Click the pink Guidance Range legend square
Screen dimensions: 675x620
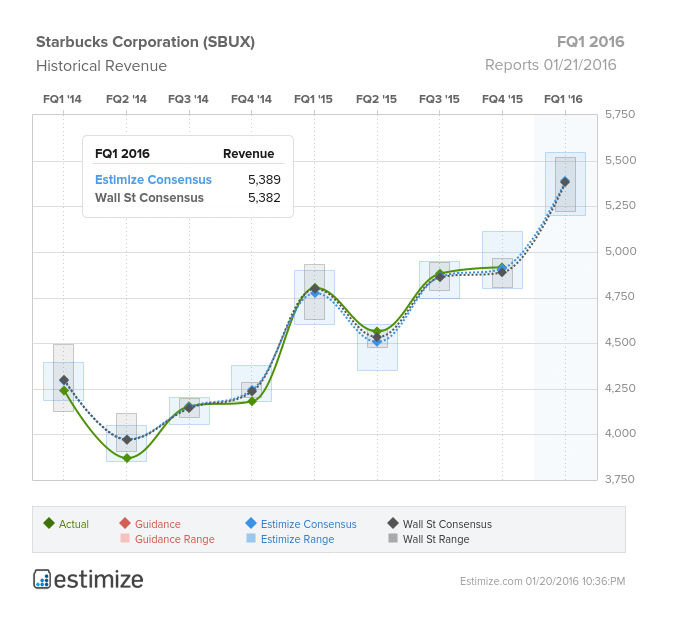(x=125, y=538)
